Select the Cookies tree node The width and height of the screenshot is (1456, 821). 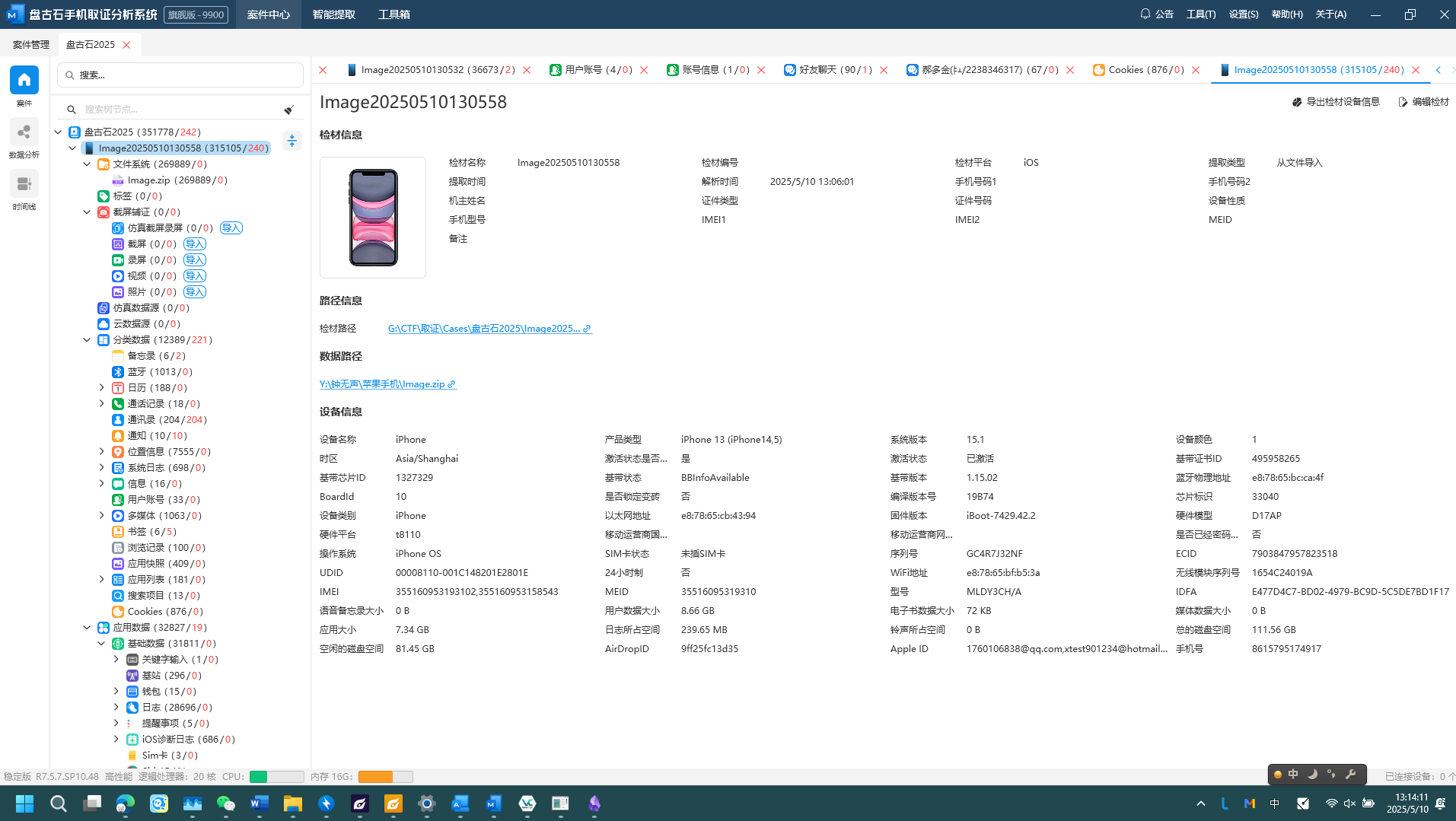coord(158,612)
